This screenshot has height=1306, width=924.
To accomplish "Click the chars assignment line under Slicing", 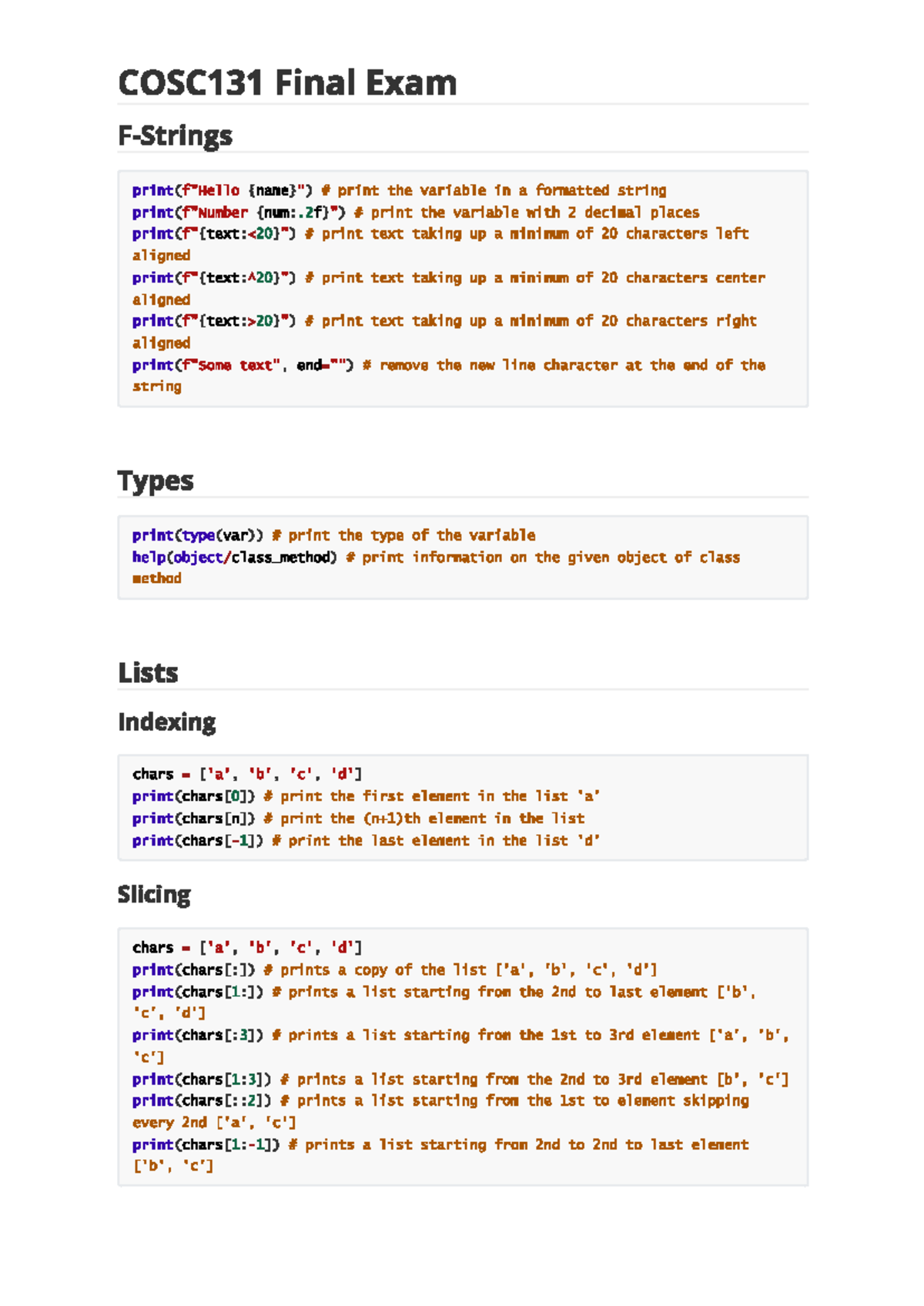I will [x=247, y=948].
